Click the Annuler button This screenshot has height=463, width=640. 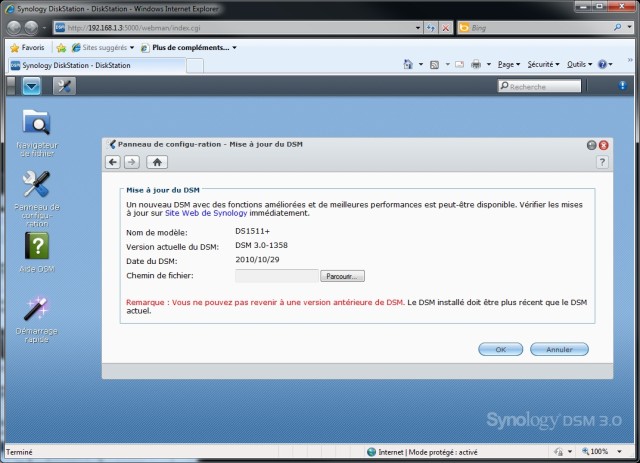[x=559, y=349]
